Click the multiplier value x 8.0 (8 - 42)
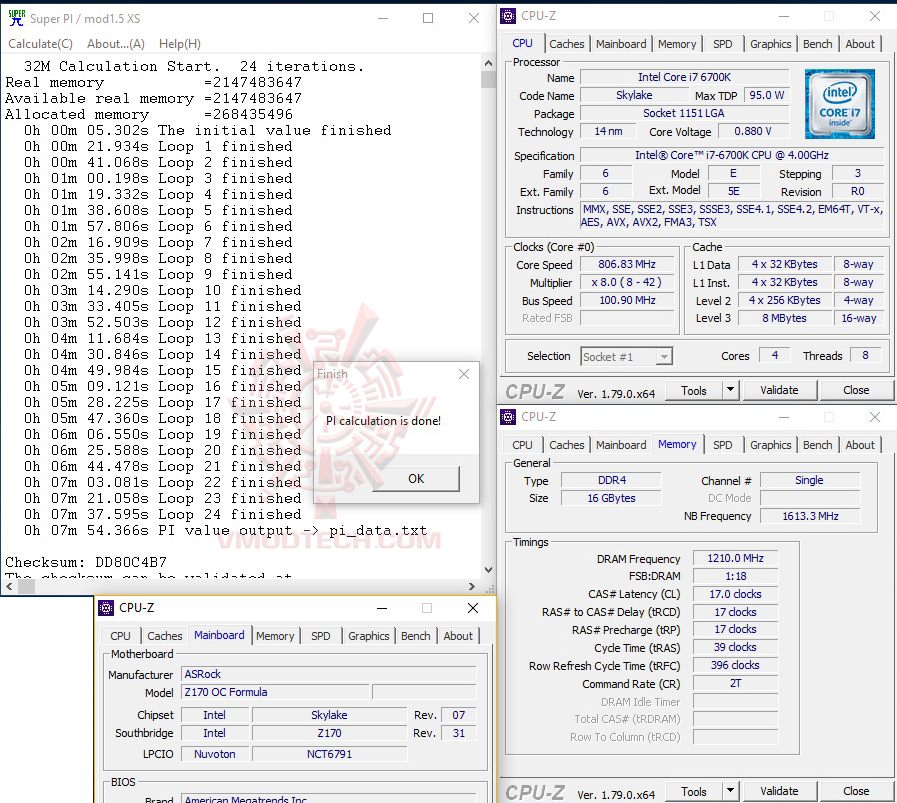This screenshot has width=897, height=803. tap(627, 283)
